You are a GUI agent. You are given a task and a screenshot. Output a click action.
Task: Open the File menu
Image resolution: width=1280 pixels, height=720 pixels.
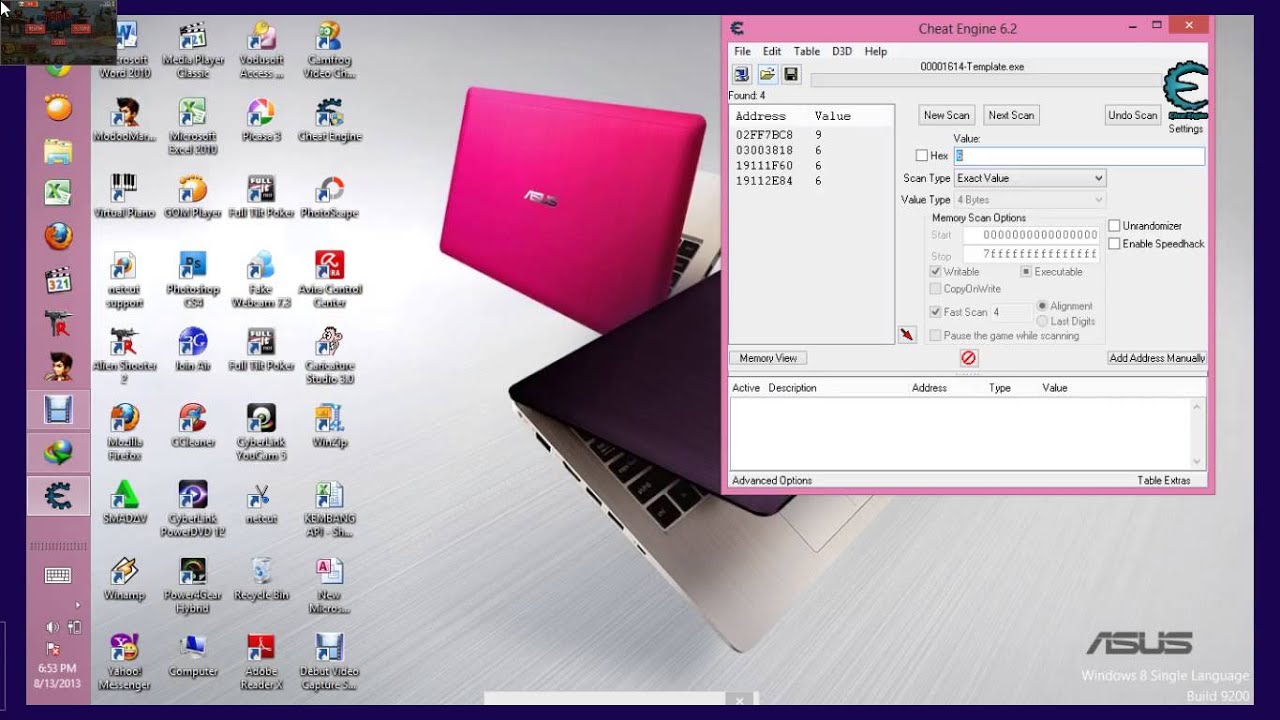pos(742,51)
